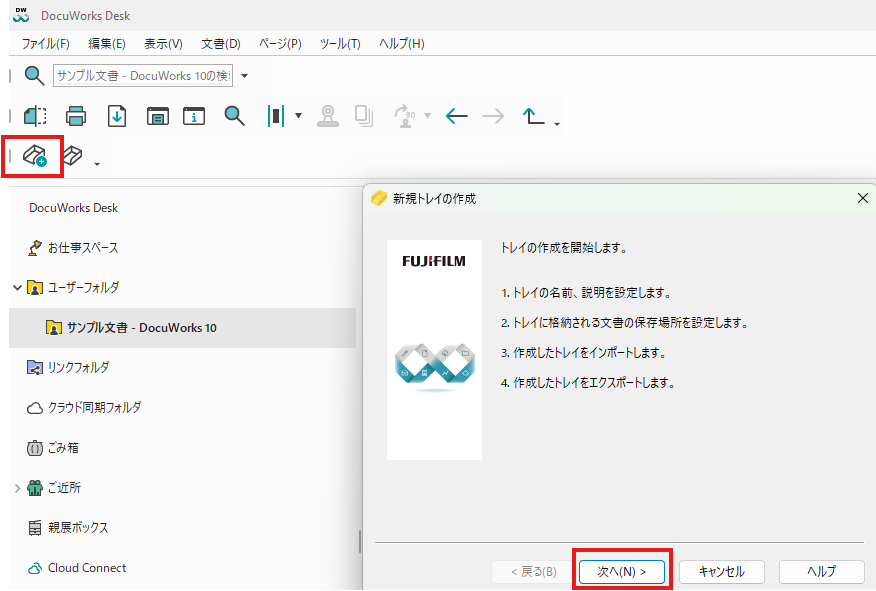Expand the ご近所 tree node
The image size is (876, 591).
[x=17, y=488]
